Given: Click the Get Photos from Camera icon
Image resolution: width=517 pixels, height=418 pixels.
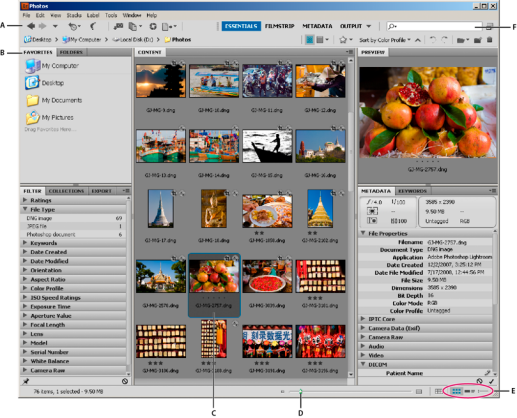Looking at the screenshot, I should (x=118, y=26).
